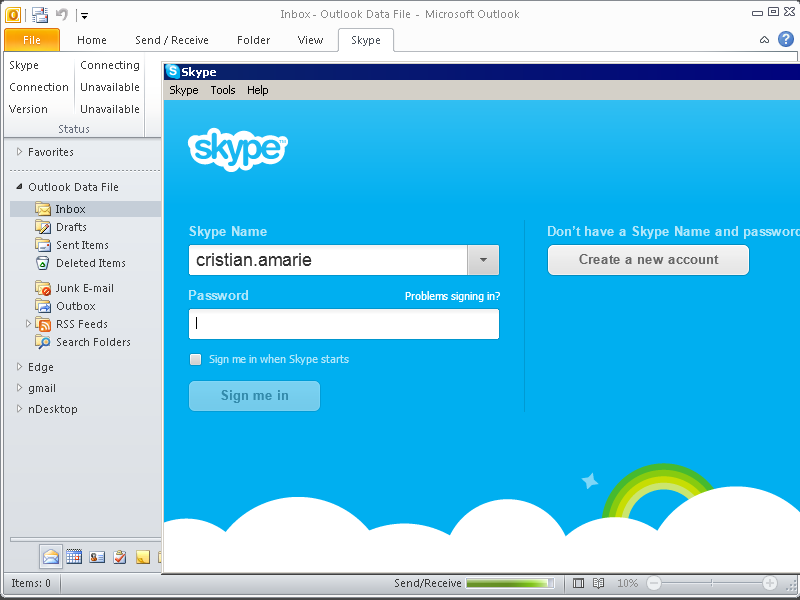Click 'Create a new account' button

click(648, 260)
